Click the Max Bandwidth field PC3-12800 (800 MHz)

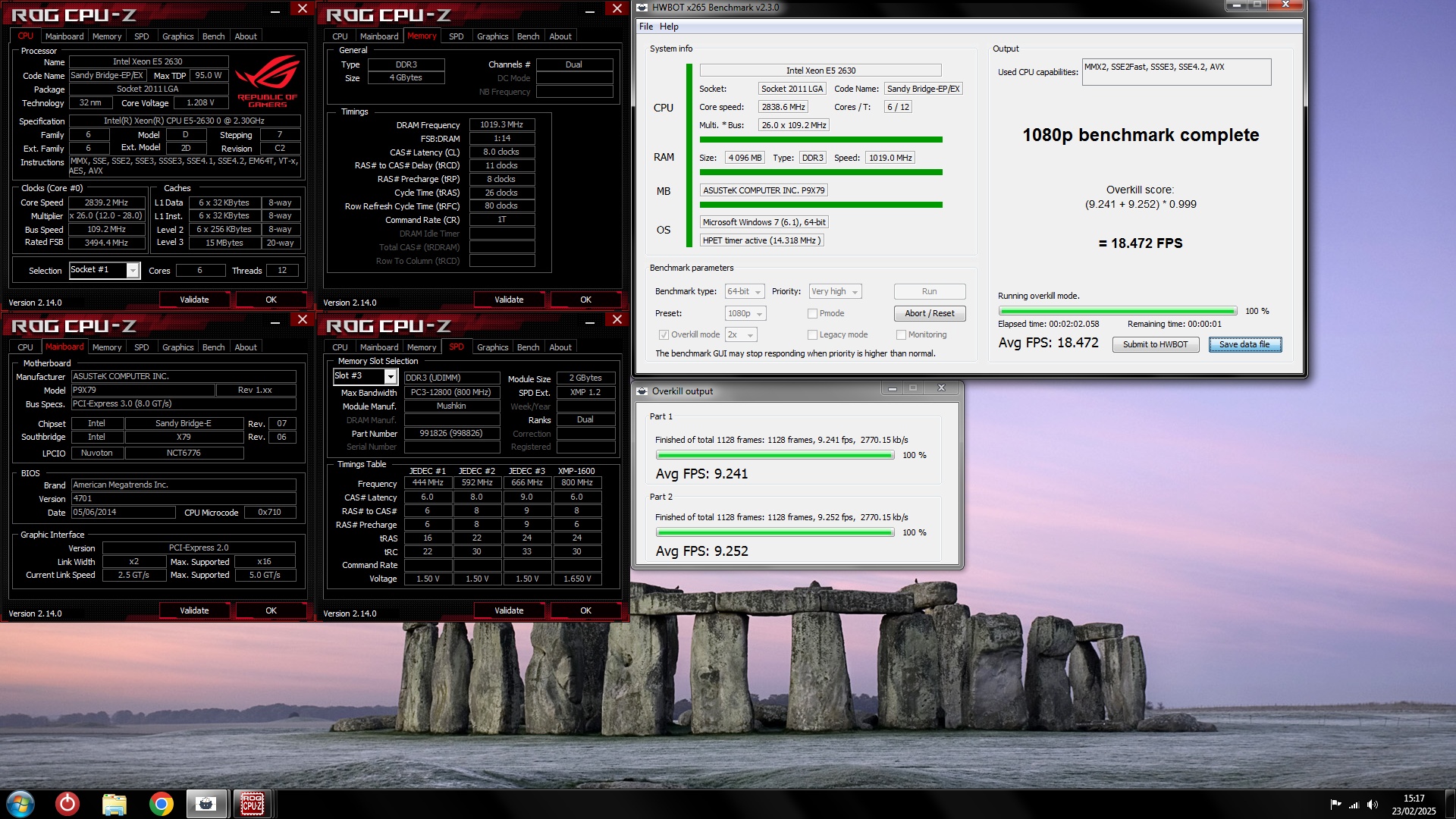tap(451, 392)
